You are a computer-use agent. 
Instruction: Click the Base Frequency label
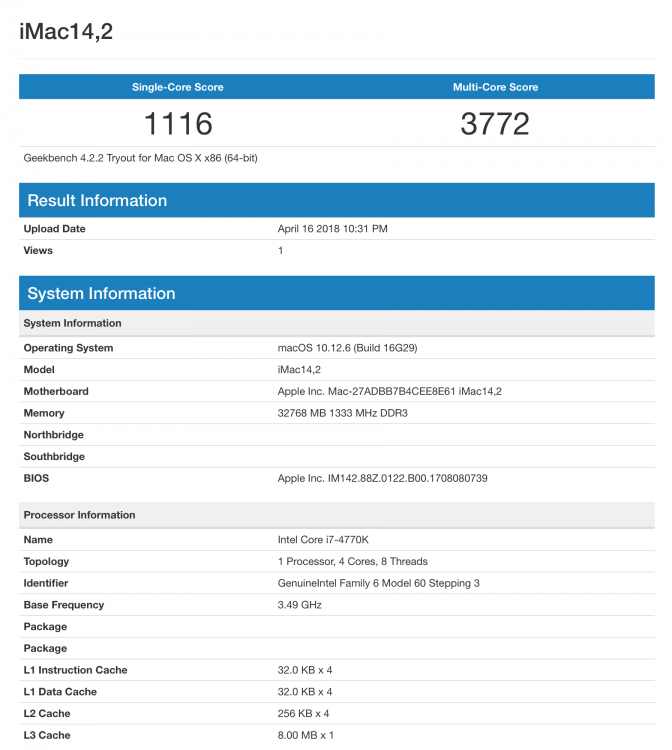coord(64,605)
